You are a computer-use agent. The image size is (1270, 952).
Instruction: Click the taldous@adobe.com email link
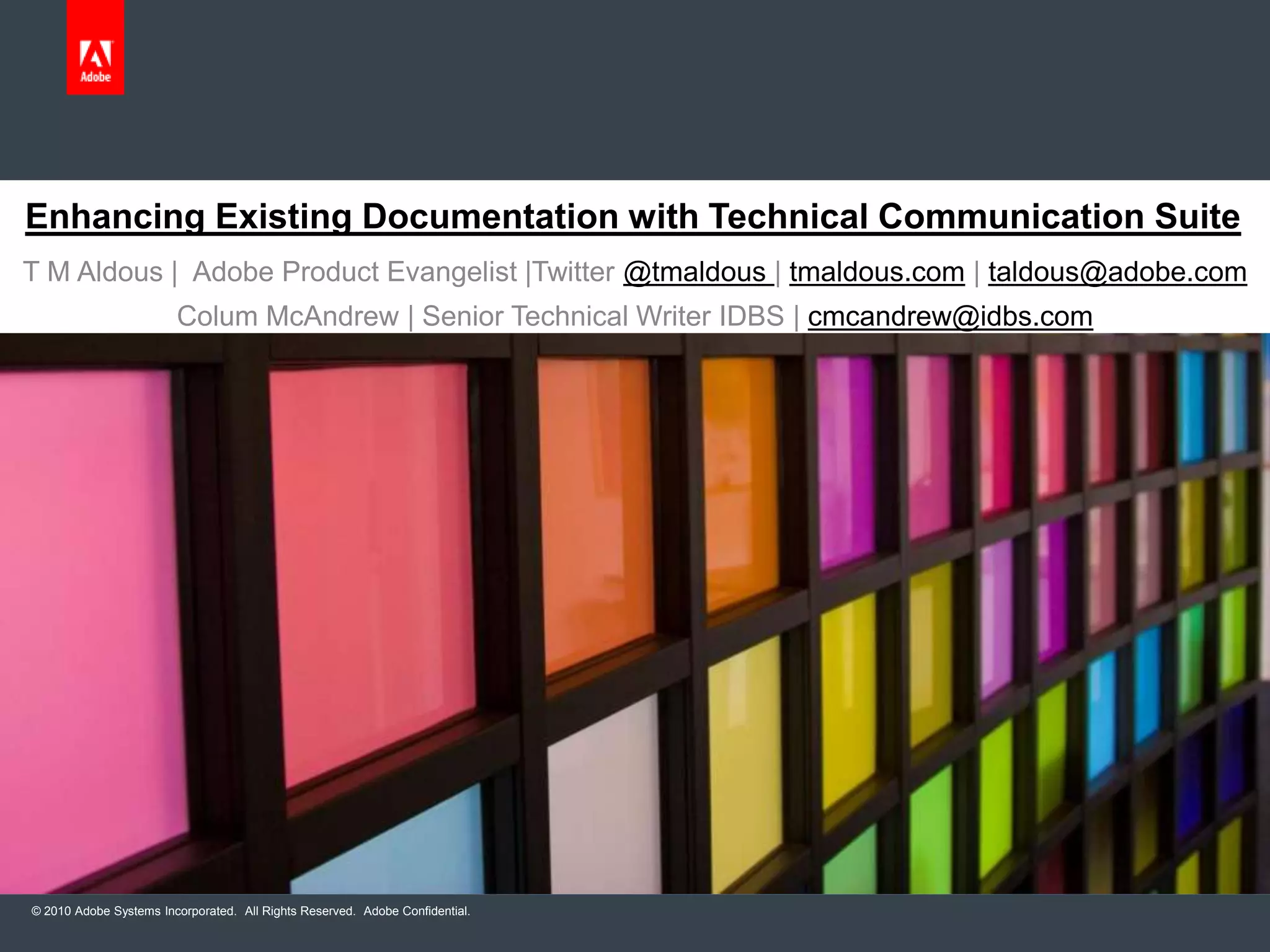tap(1117, 272)
